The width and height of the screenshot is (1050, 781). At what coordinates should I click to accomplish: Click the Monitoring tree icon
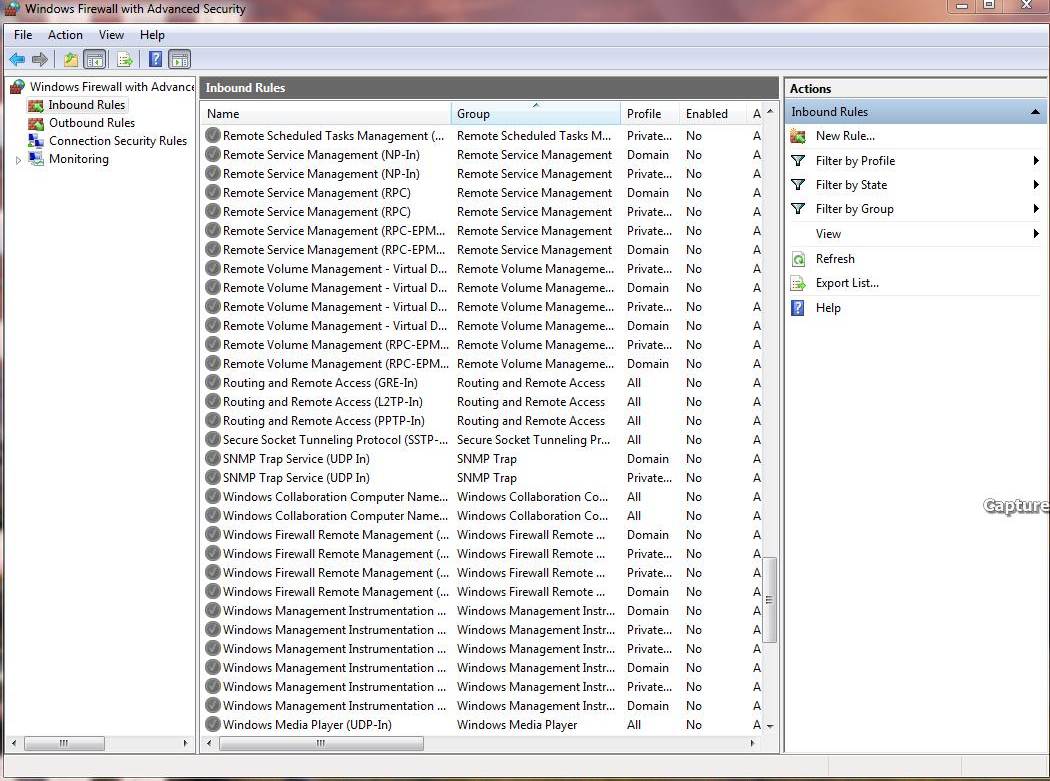click(35, 159)
